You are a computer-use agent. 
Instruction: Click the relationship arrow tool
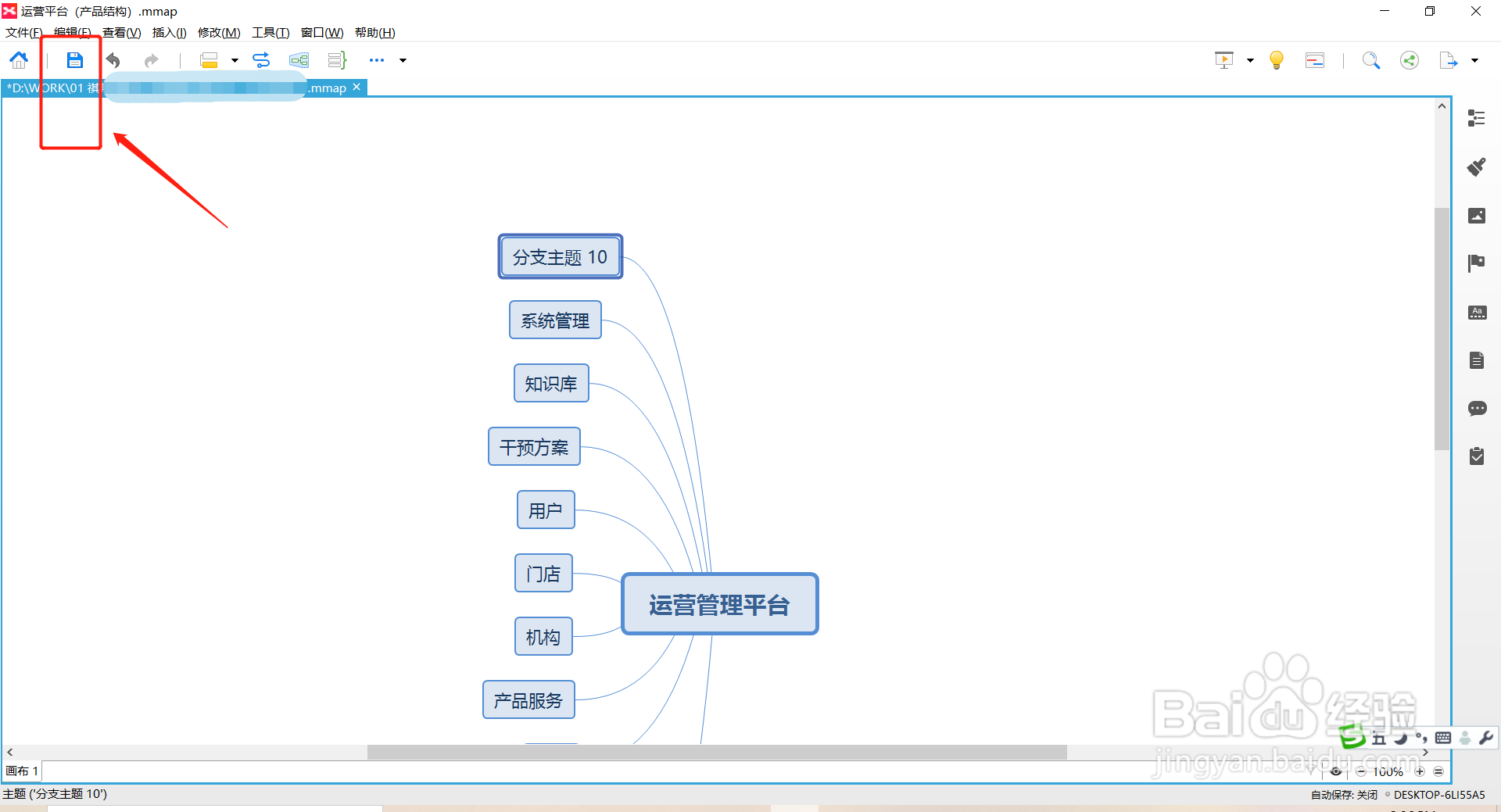pyautogui.click(x=261, y=60)
